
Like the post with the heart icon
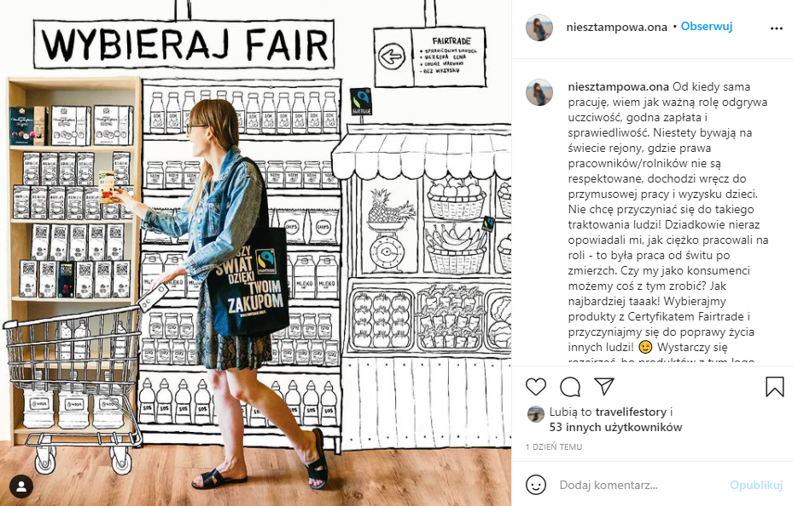click(x=536, y=387)
